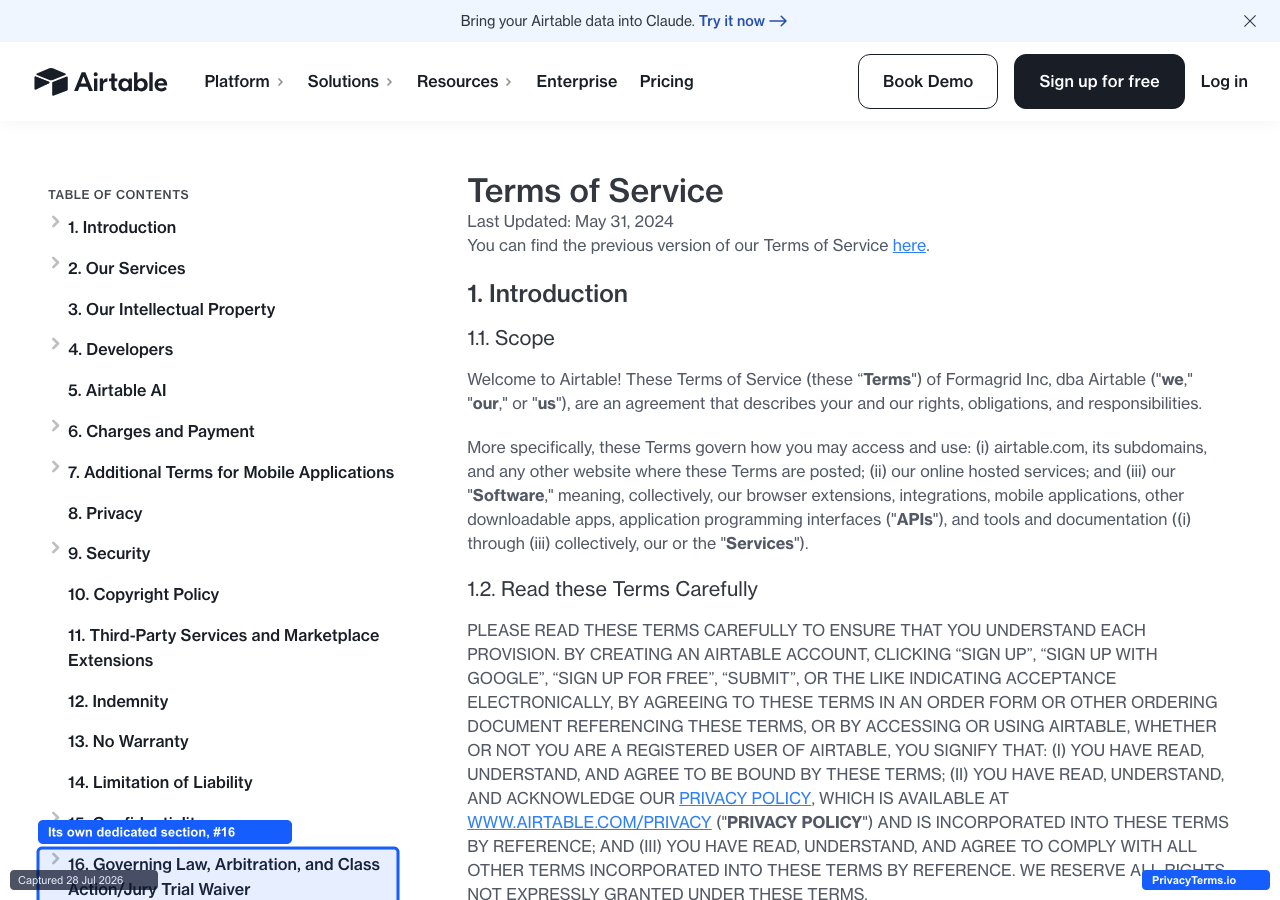Viewport: 1280px width, 900px height.
Task: Open the previous Terms version 'here' link
Action: pyautogui.click(x=909, y=245)
